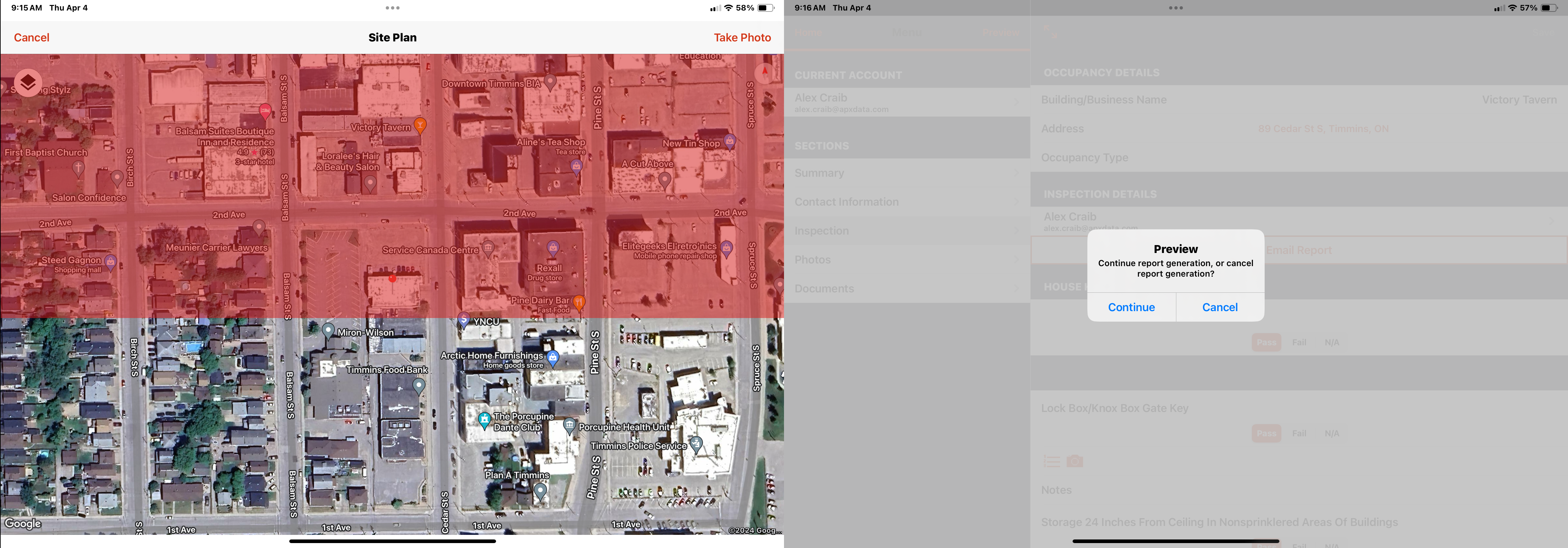Tap the Balsam Suites Boutique hotel pin
The width and height of the screenshot is (1568, 548).
coord(265,111)
